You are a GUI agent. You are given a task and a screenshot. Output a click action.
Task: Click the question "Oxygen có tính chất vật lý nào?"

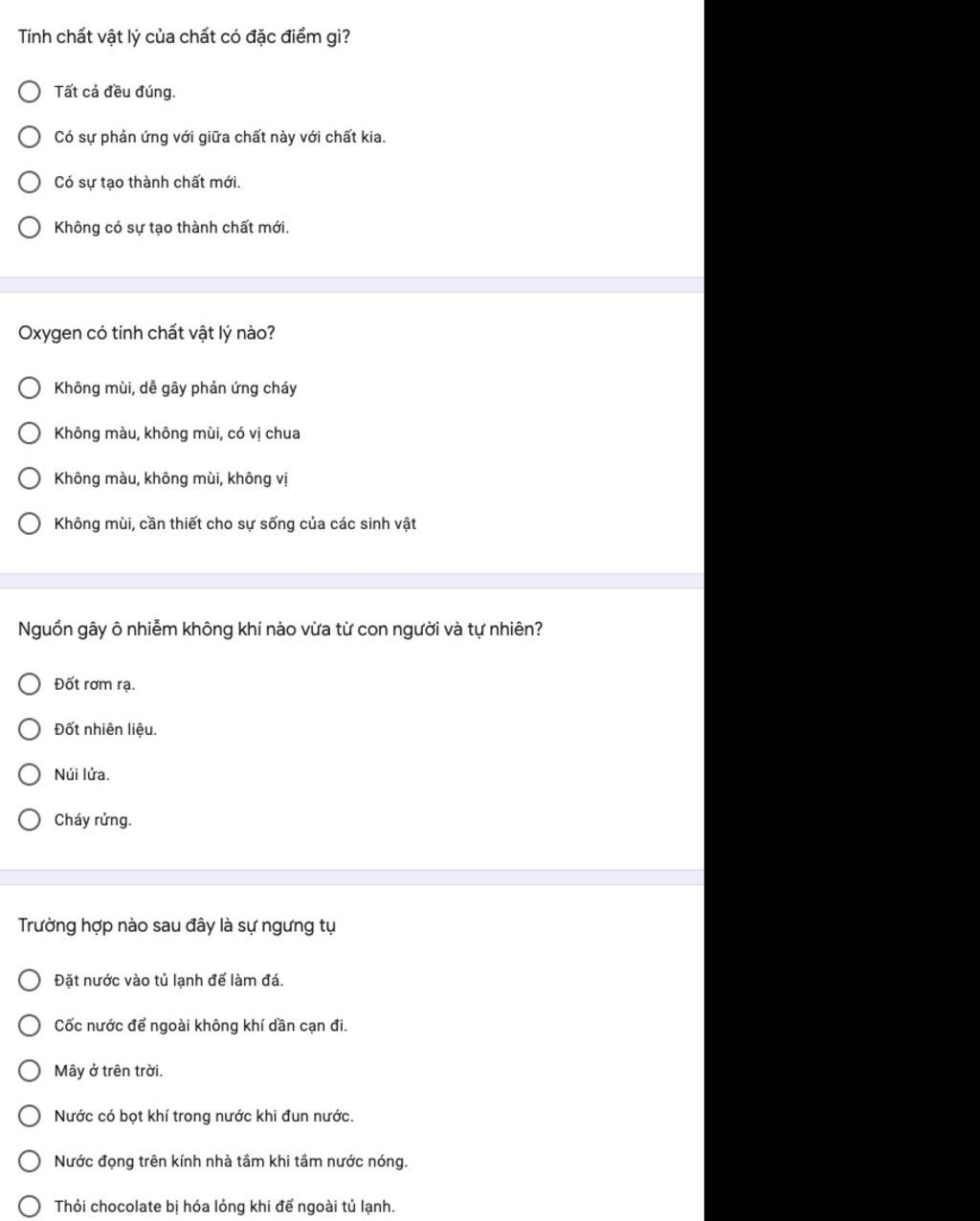[x=146, y=333]
